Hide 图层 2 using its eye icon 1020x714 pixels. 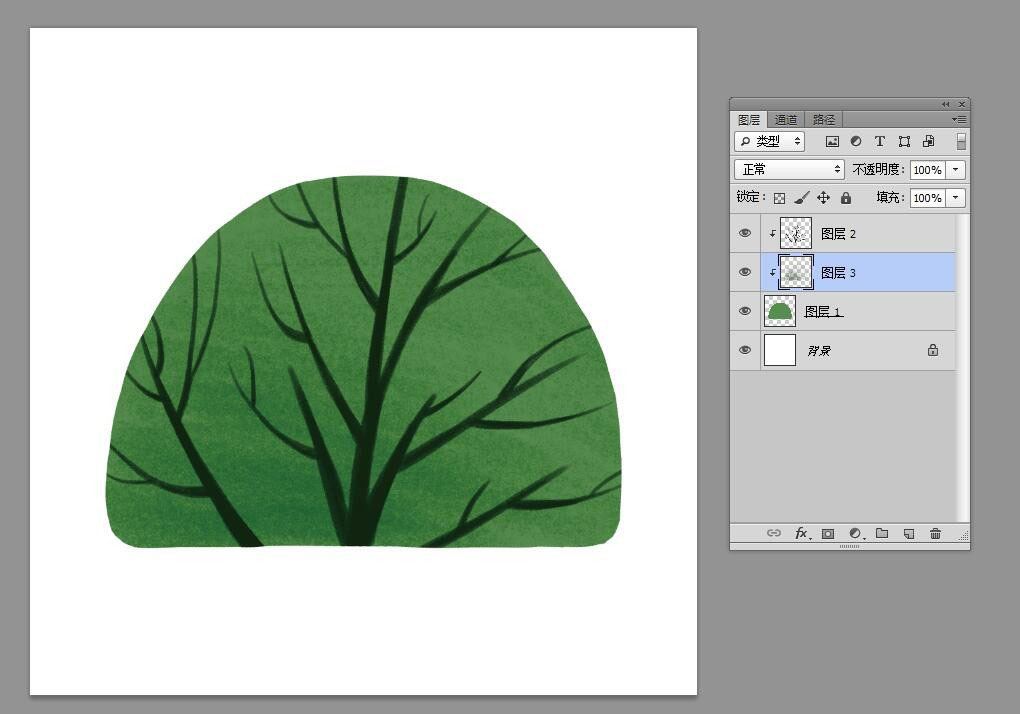pos(745,233)
